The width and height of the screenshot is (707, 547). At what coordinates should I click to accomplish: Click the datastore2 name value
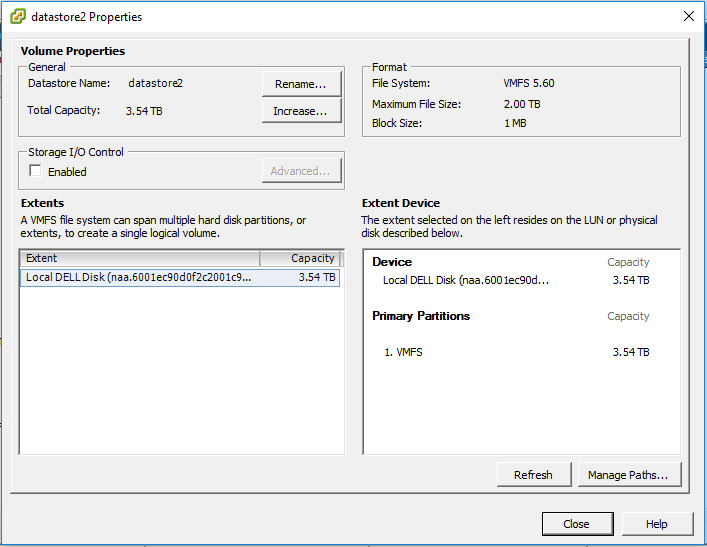click(155, 84)
